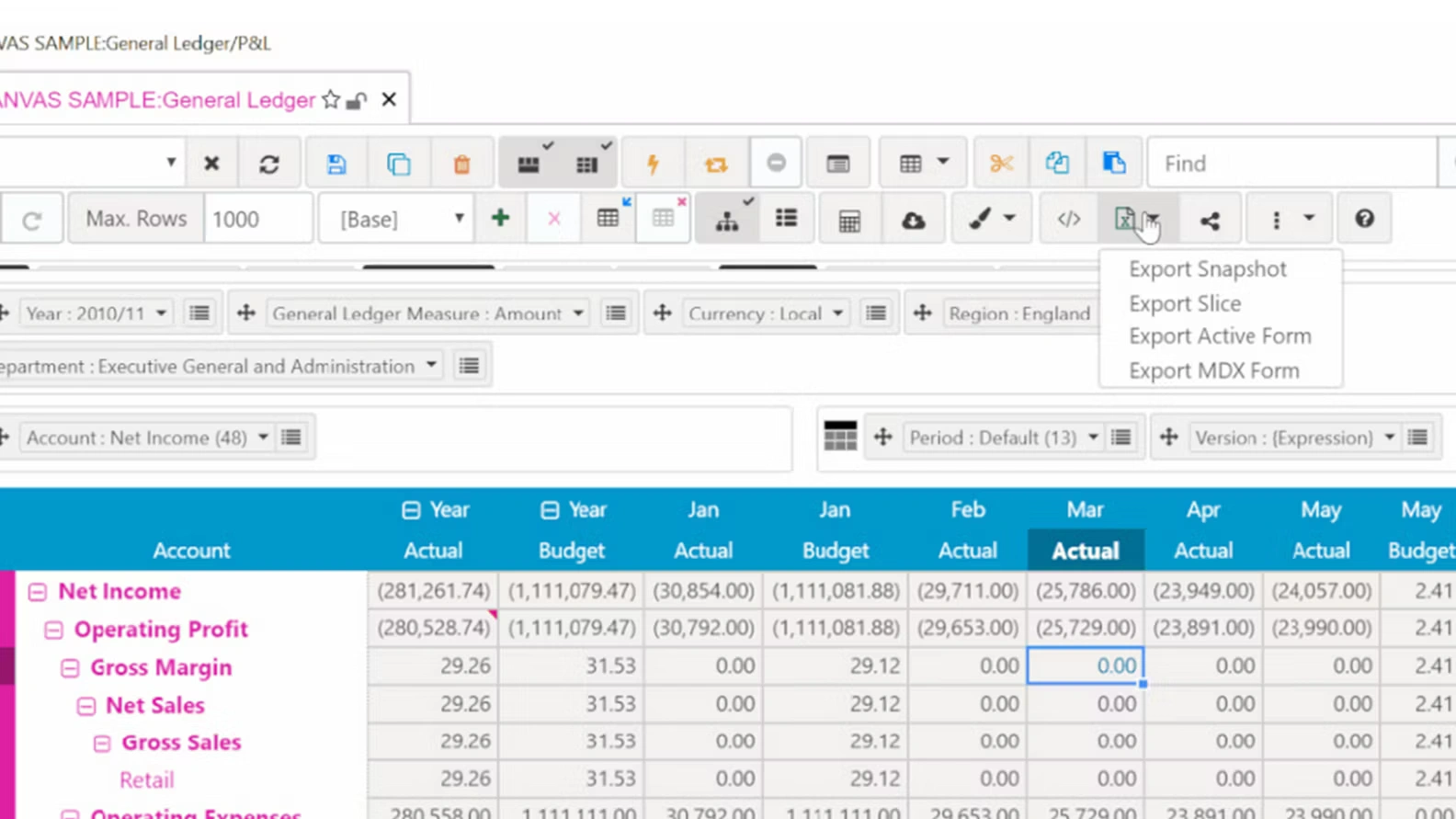Screen dimensions: 1456x819
Task: Click the refresh icon in top toolbar
Action: (x=268, y=164)
